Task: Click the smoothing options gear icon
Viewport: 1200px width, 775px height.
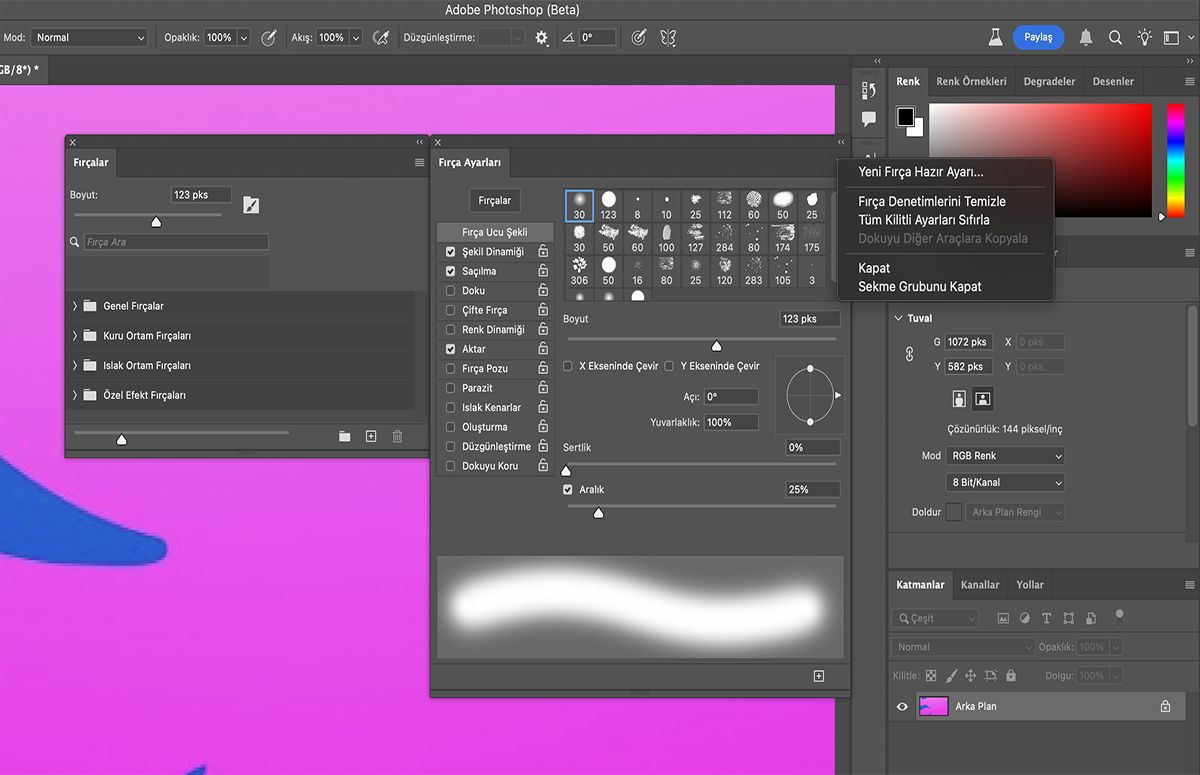Action: point(542,37)
